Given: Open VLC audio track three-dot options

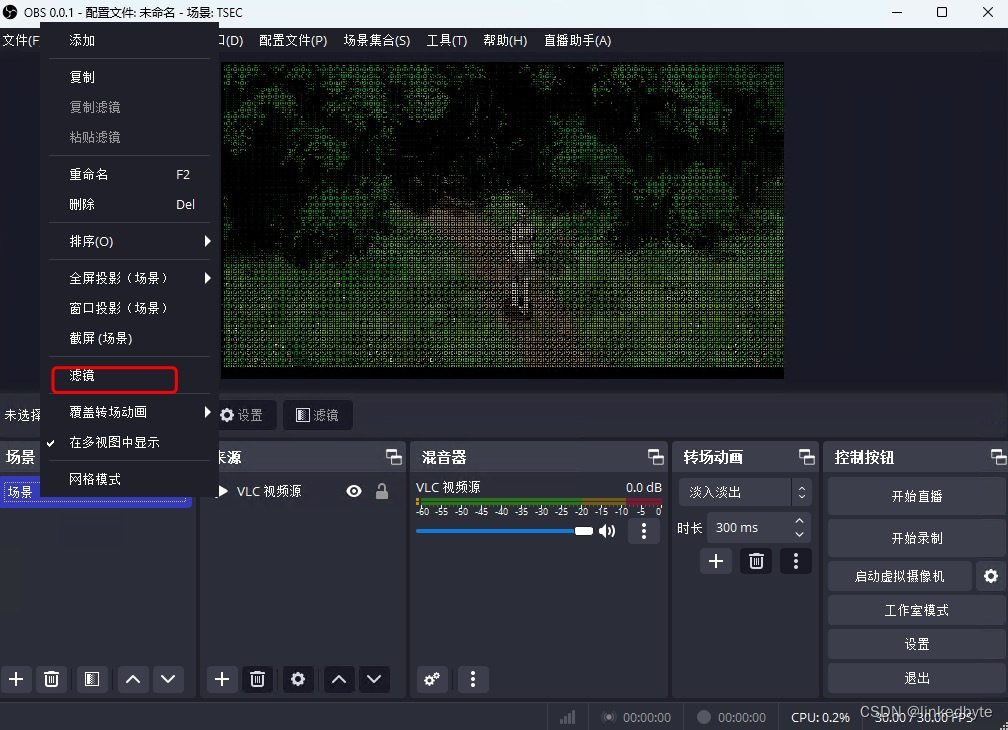Looking at the screenshot, I should [x=644, y=531].
